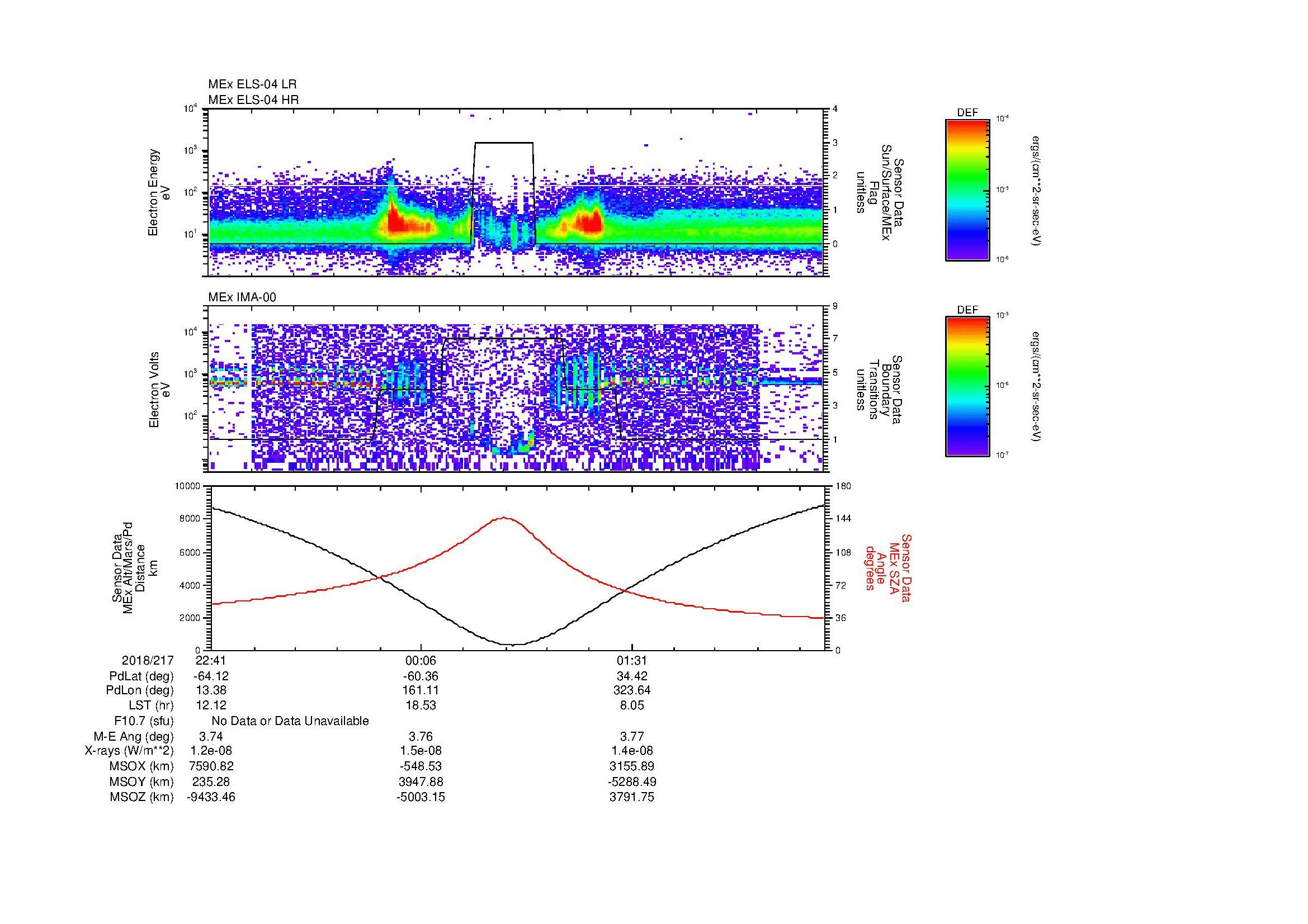The height and width of the screenshot is (924, 1308).
Task: Click the PdLon value '323.64'
Action: click(632, 690)
